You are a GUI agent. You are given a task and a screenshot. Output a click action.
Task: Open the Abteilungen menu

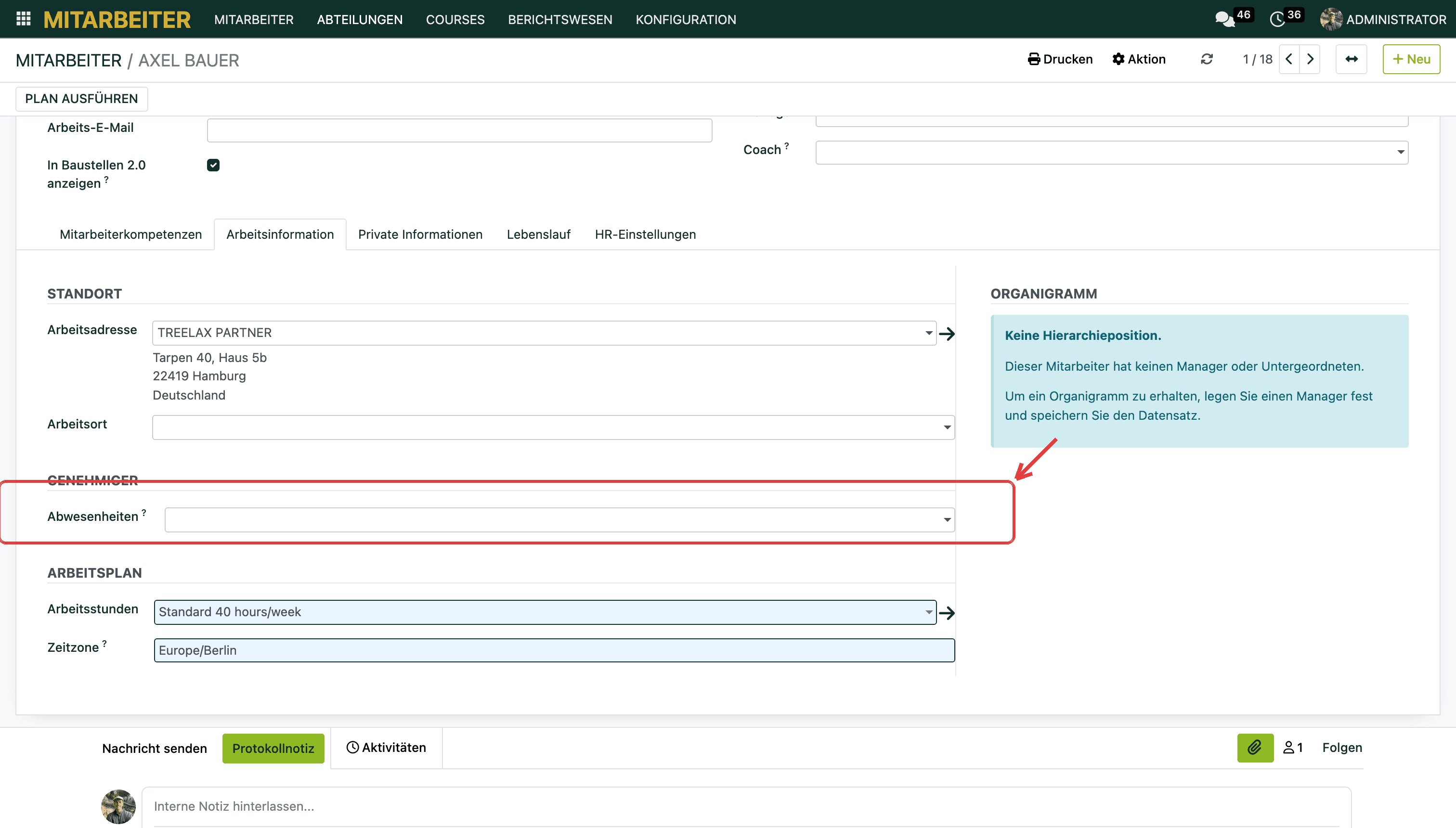point(360,19)
